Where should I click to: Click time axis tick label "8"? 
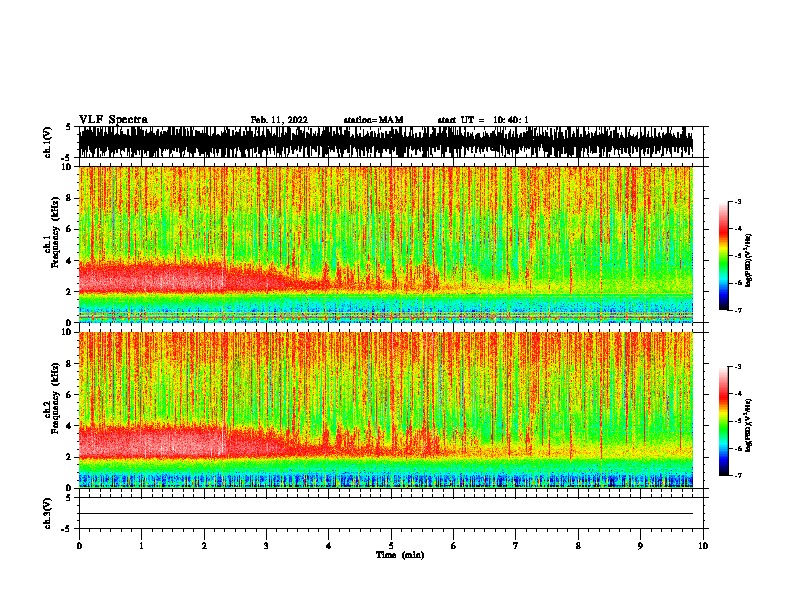[578, 546]
